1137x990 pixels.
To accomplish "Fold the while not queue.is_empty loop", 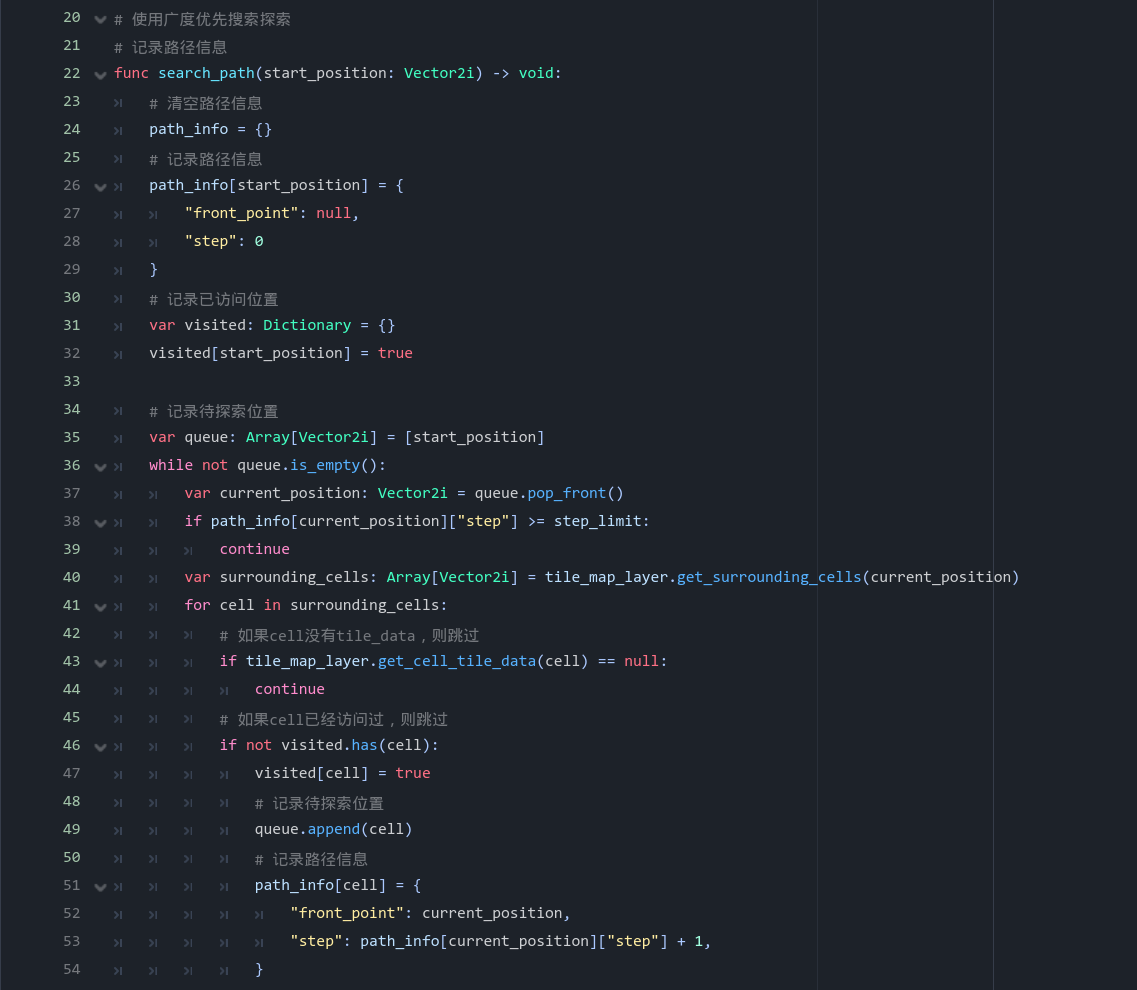I will coord(100,467).
